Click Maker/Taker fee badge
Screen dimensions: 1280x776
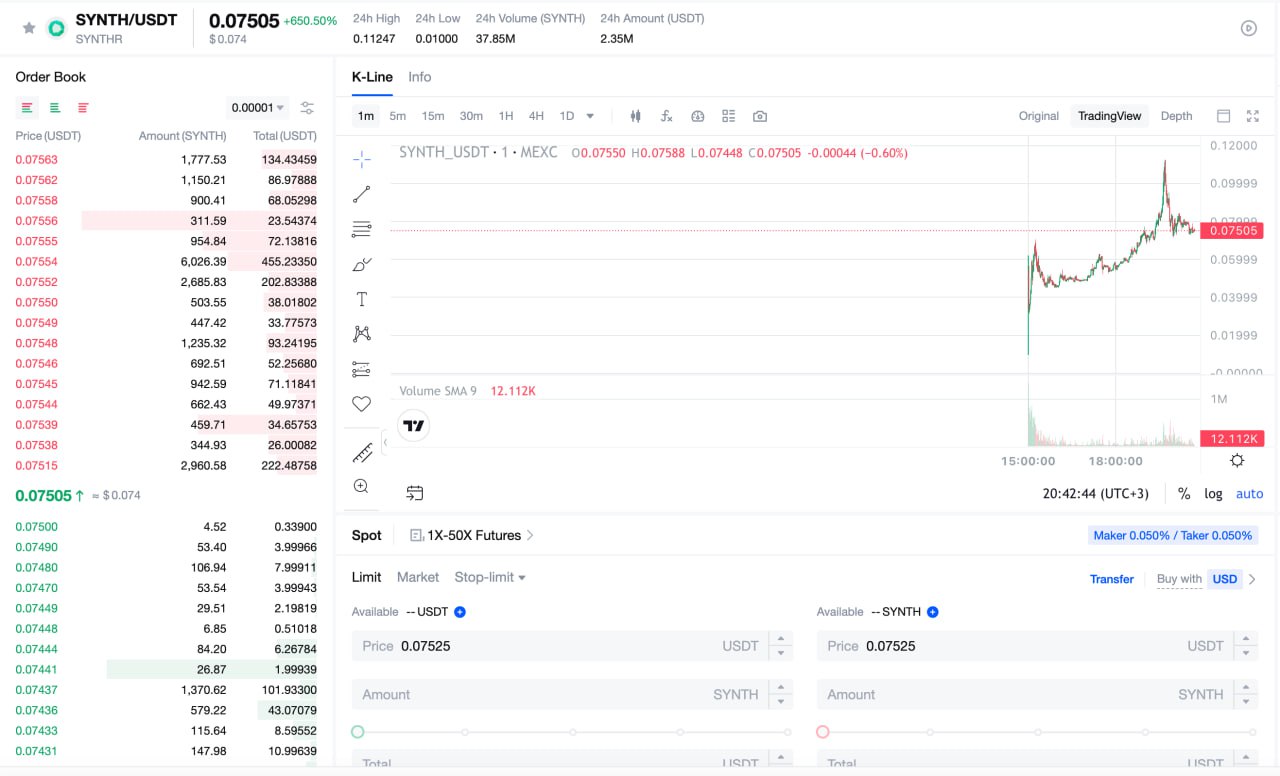click(1173, 536)
